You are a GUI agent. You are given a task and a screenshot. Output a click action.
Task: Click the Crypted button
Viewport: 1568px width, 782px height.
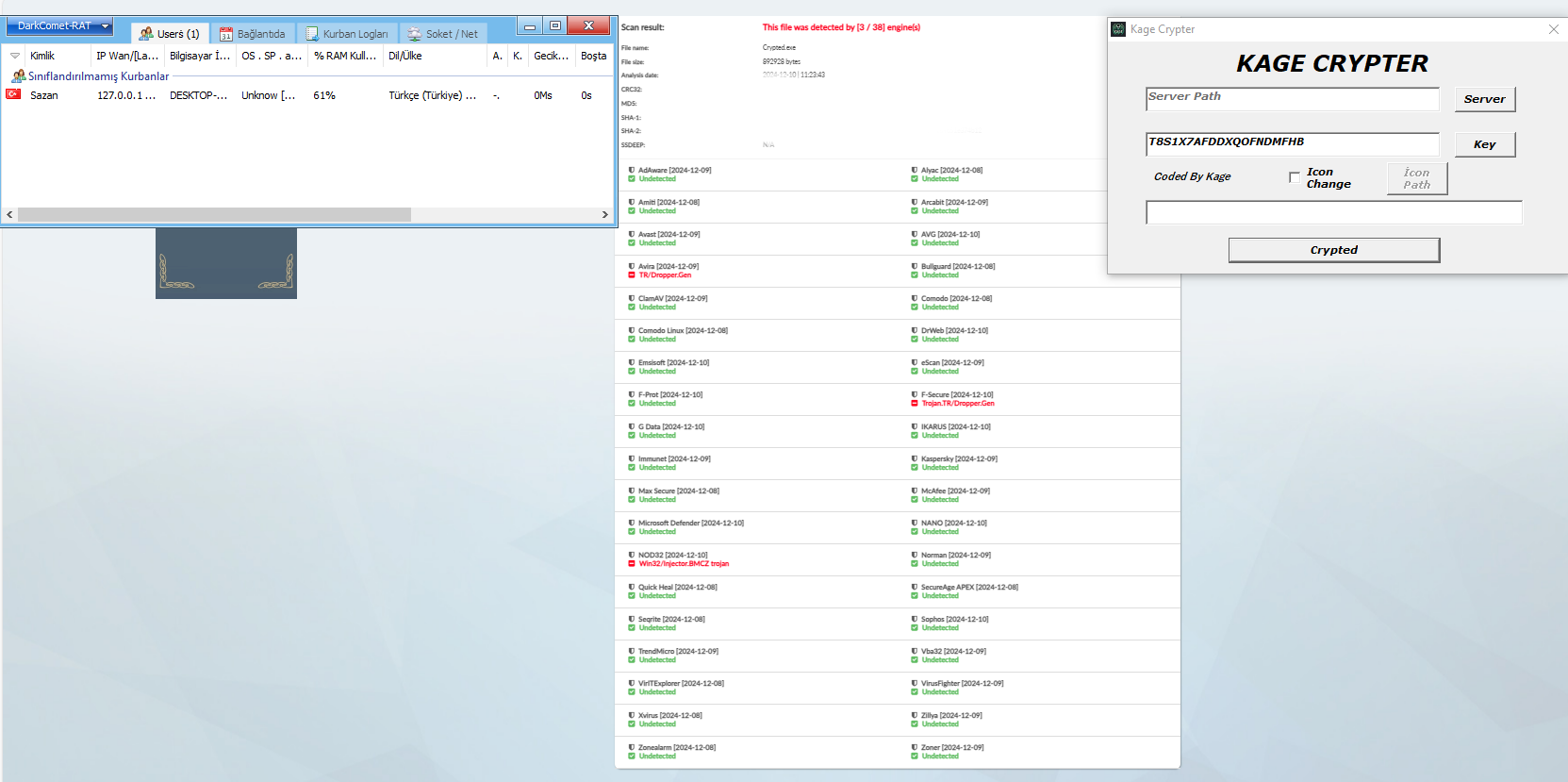[1333, 250]
